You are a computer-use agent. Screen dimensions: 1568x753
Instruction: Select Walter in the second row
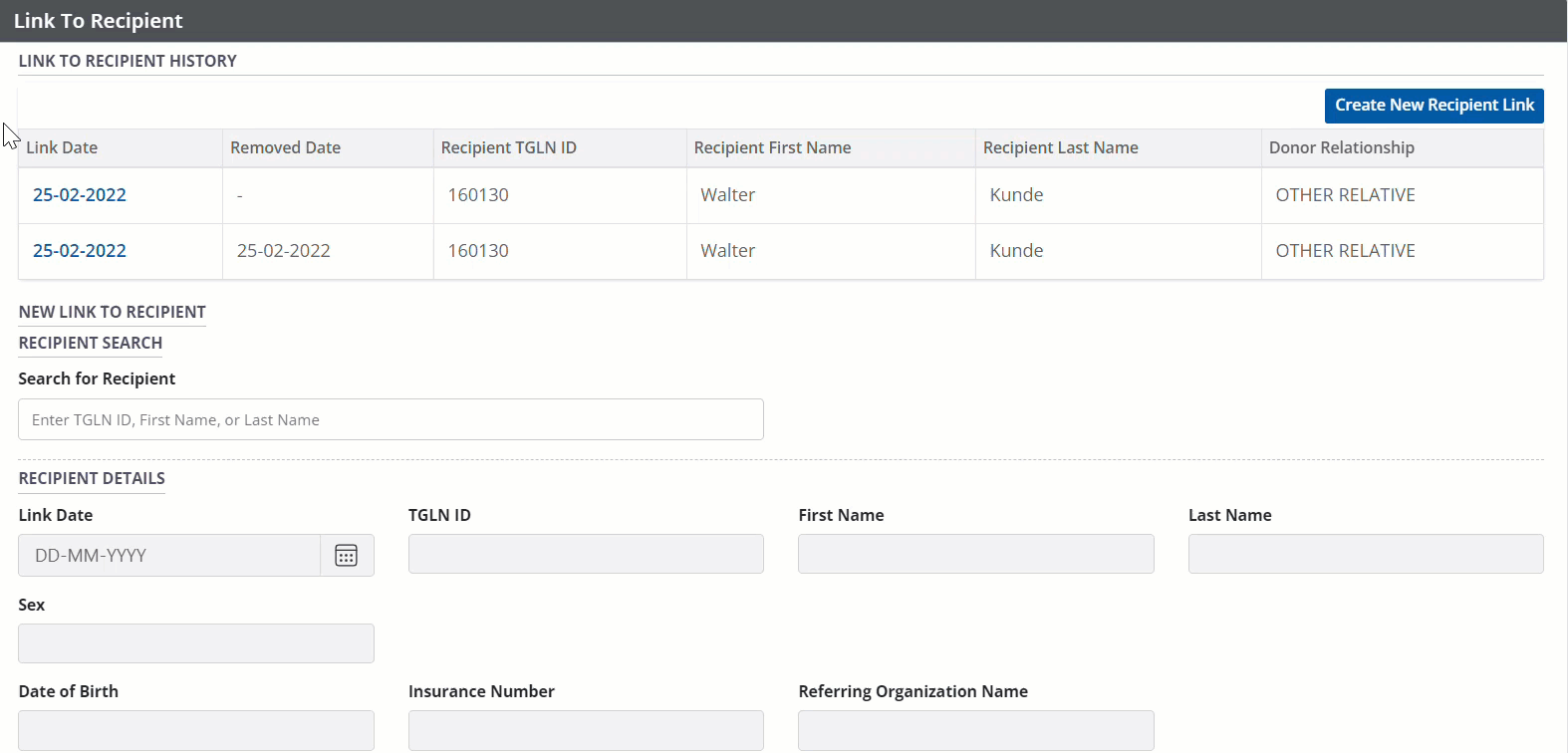pyautogui.click(x=728, y=251)
